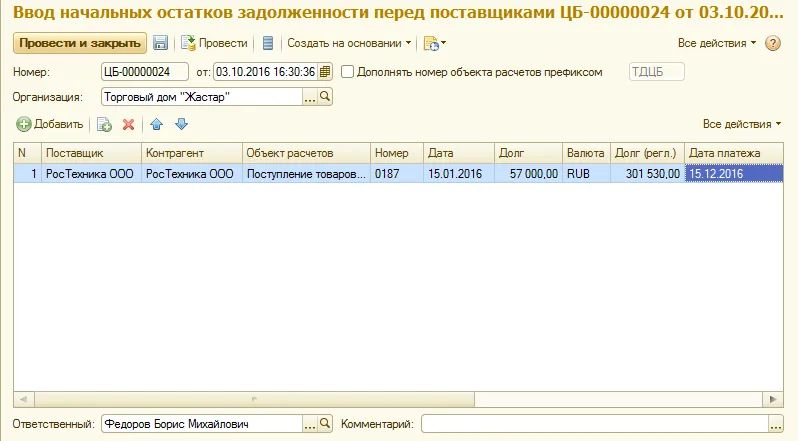Select РосТехника ООО in Контрагент column
Screen dimensions: 798x441
(x=191, y=173)
